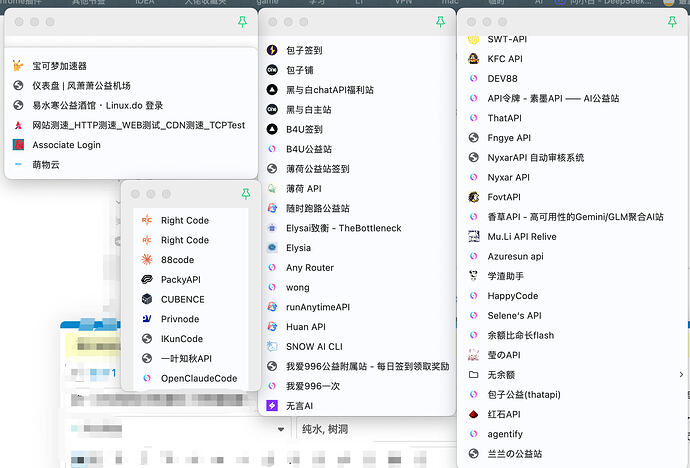Click the purple 无言AI icon

click(272, 406)
